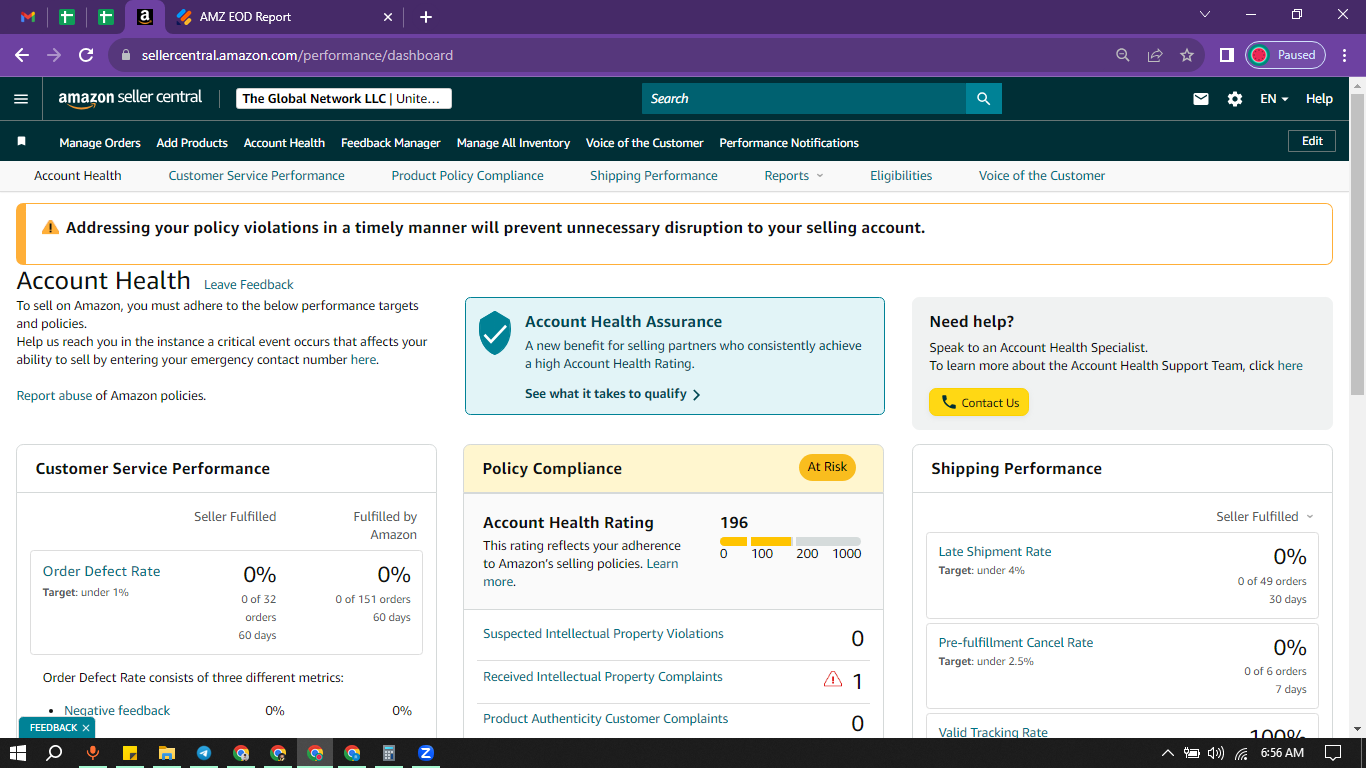
Task: Expand the Reports dropdown menu
Action: point(794,176)
